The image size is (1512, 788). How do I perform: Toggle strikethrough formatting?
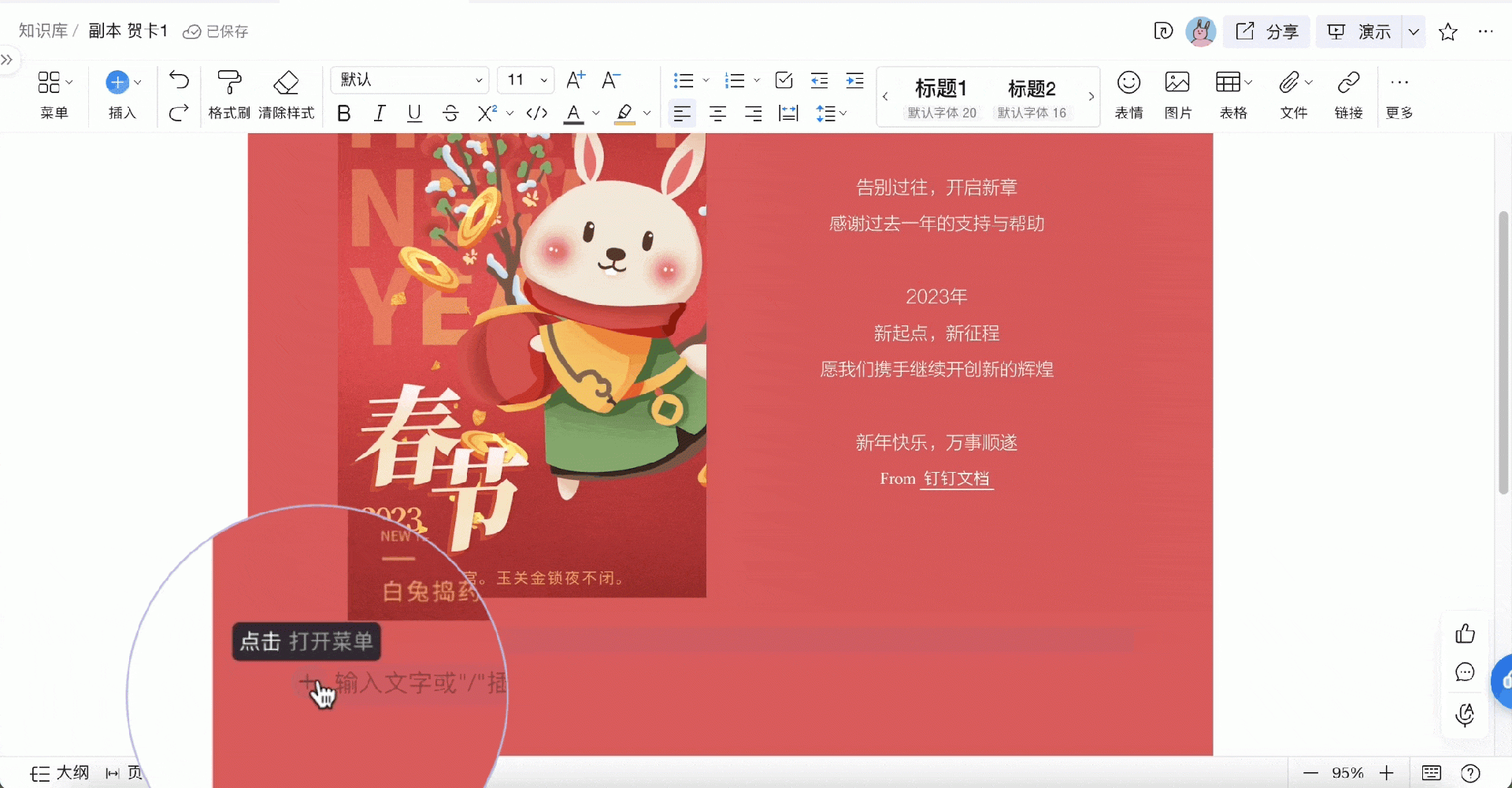pyautogui.click(x=450, y=113)
